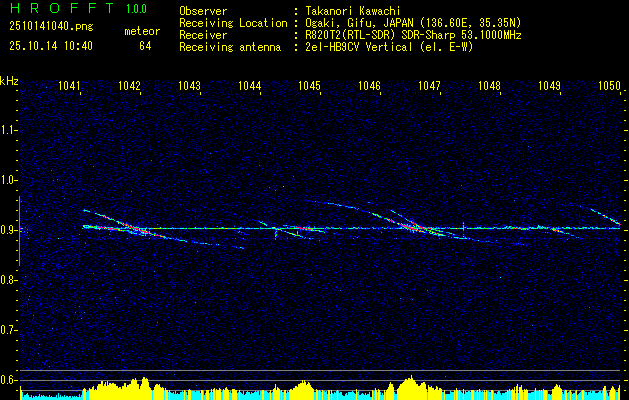
Task: Click the date stamp 25.10.14 10:40
Action: [x=51, y=46]
